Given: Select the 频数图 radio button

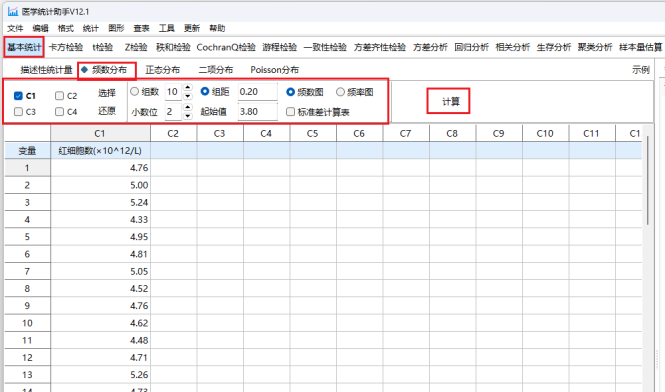Looking at the screenshot, I should 291,92.
